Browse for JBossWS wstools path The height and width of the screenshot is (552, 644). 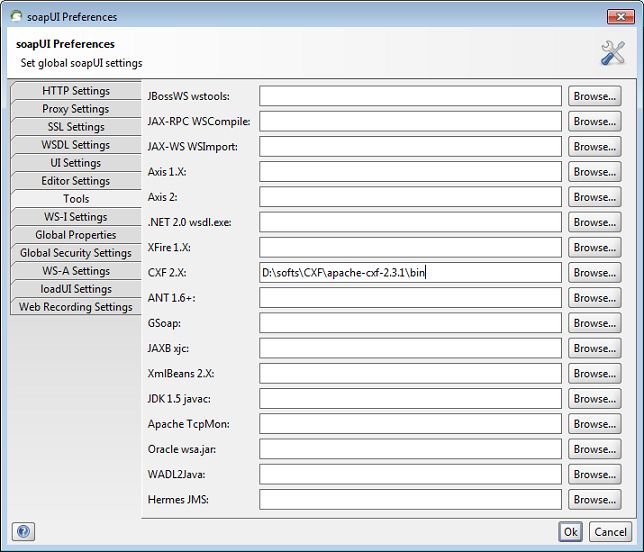coord(594,96)
